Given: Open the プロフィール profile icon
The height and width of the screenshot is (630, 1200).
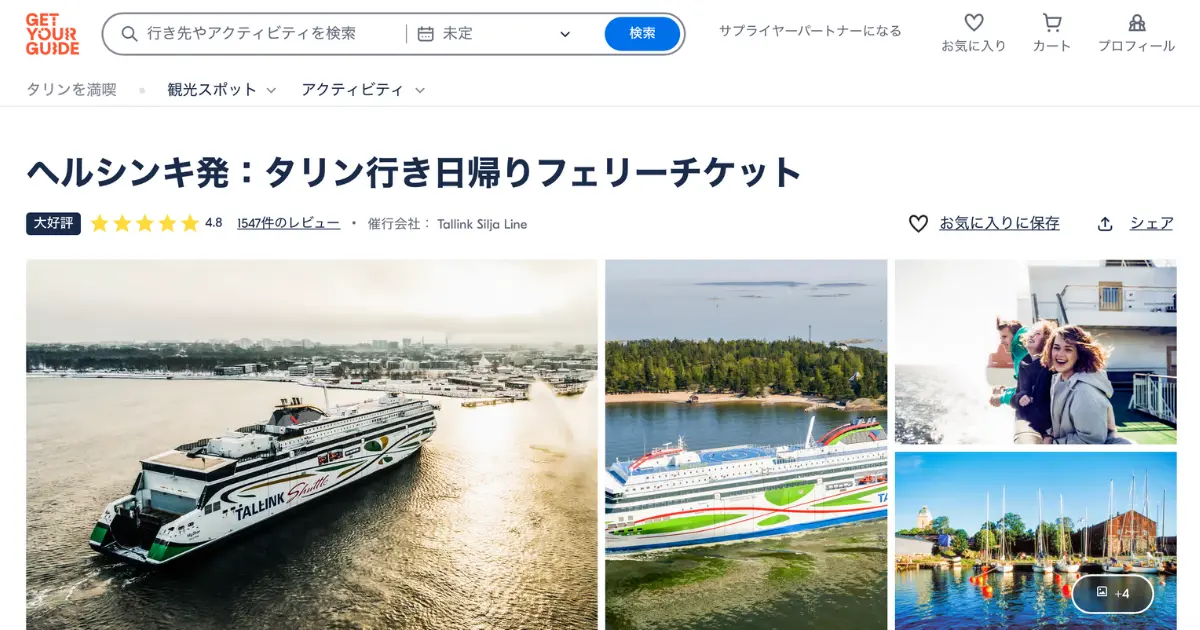Looking at the screenshot, I should coord(1137,22).
